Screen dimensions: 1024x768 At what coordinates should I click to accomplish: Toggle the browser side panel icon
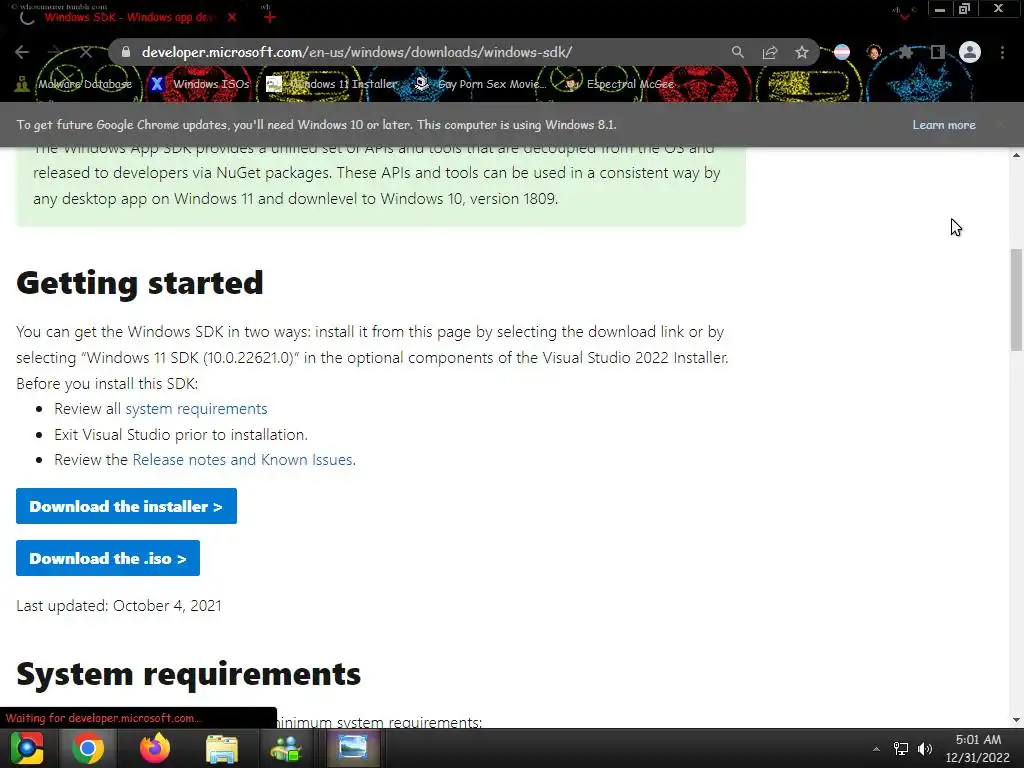click(938, 52)
